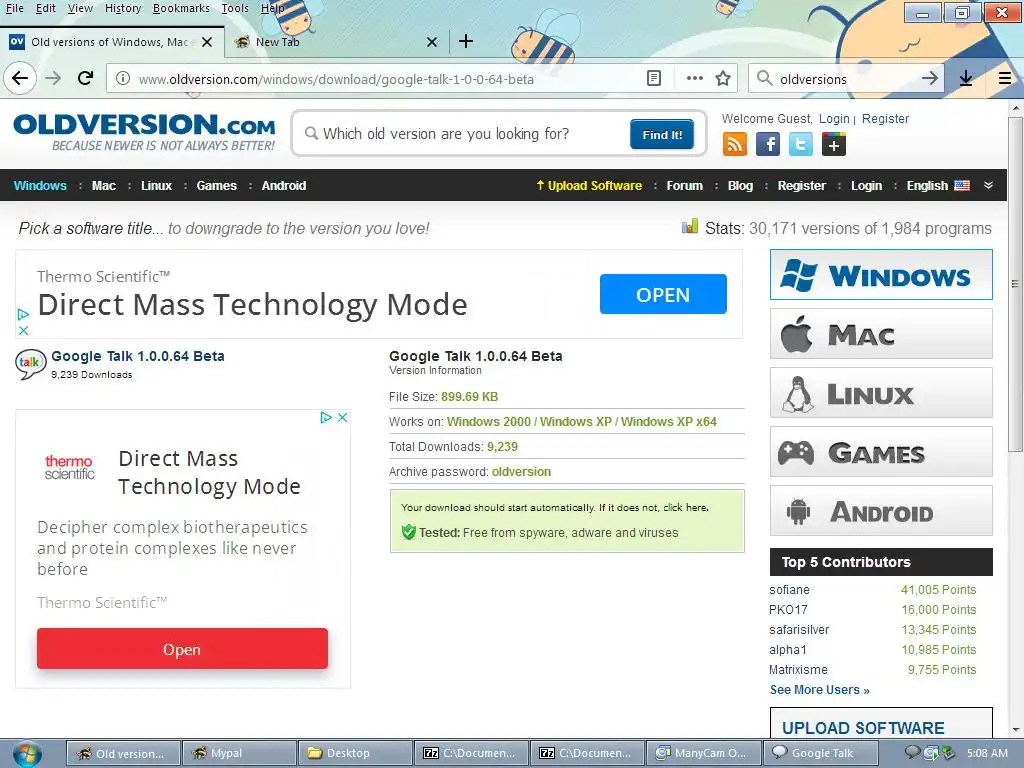The width and height of the screenshot is (1024, 768).
Task: Select the Games platform banner
Action: [881, 452]
